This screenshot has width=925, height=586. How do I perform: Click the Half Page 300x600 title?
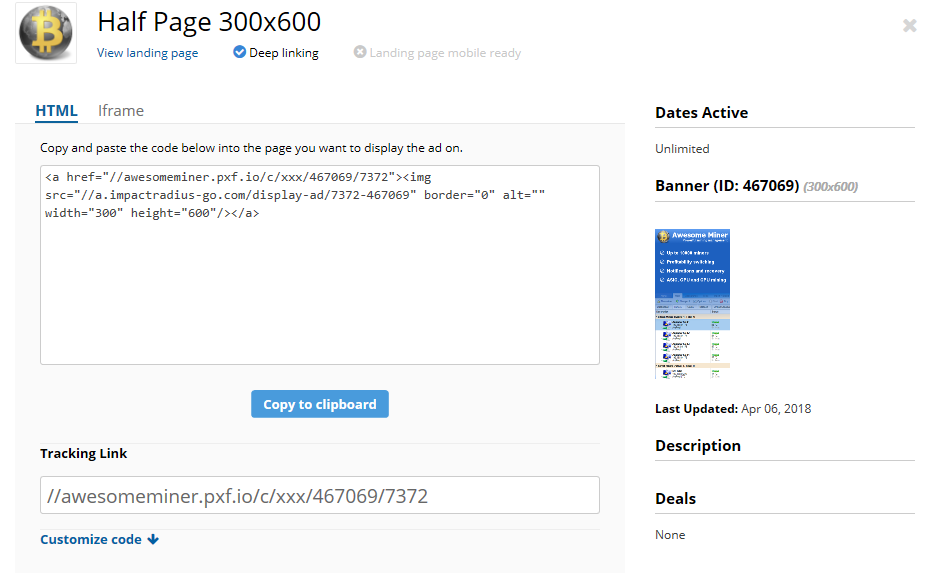pyautogui.click(x=209, y=22)
